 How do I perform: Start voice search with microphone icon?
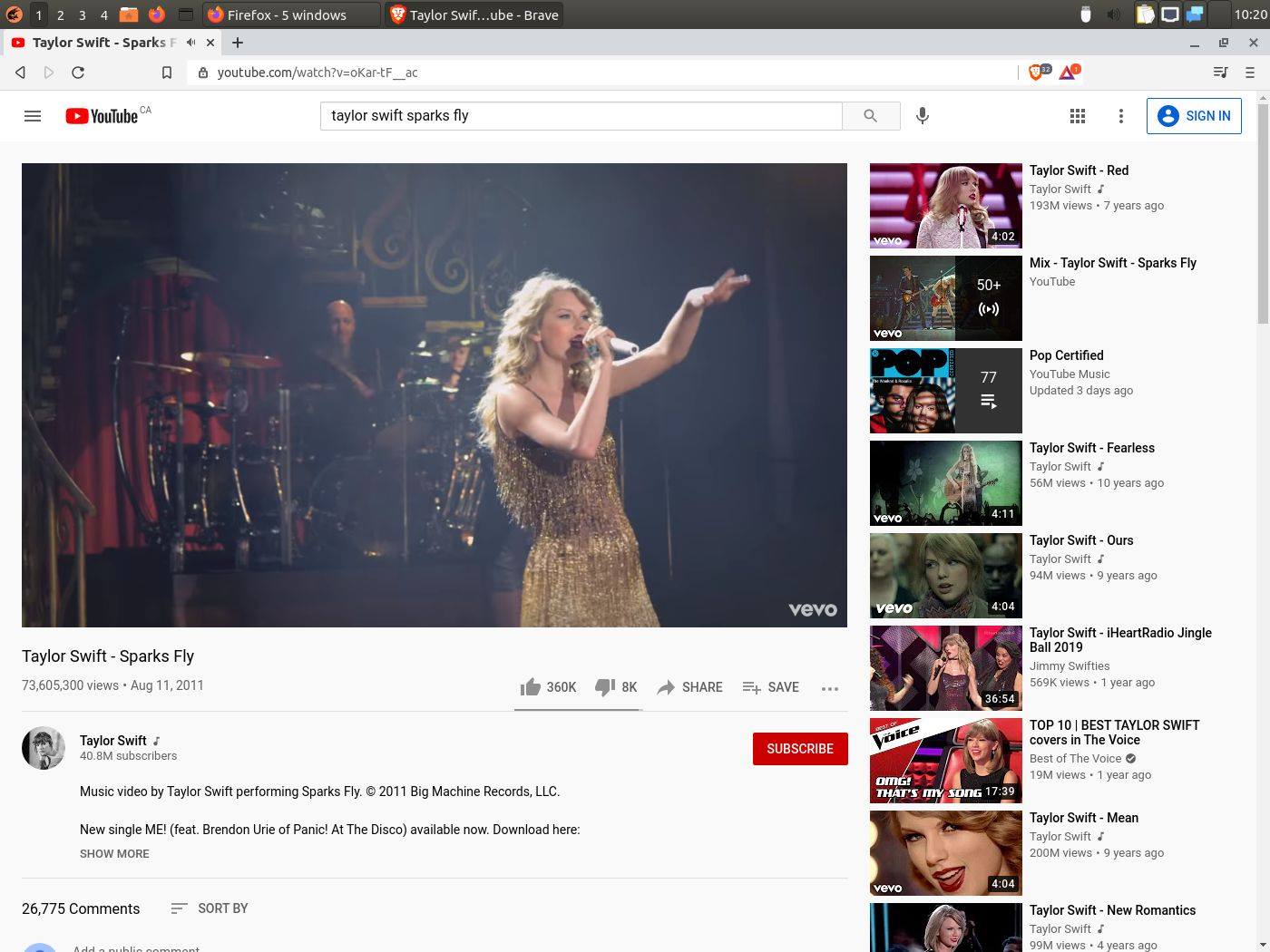coord(923,116)
